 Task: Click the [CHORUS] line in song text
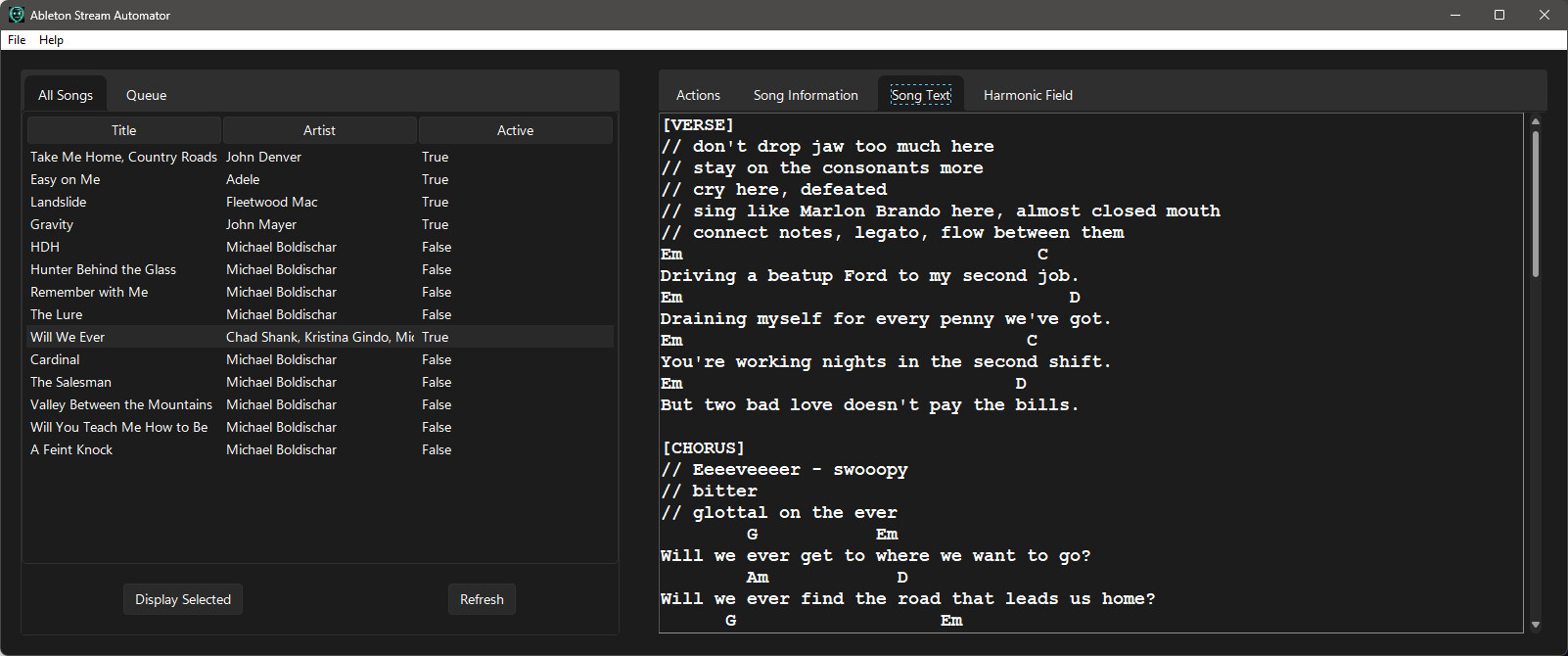(703, 448)
